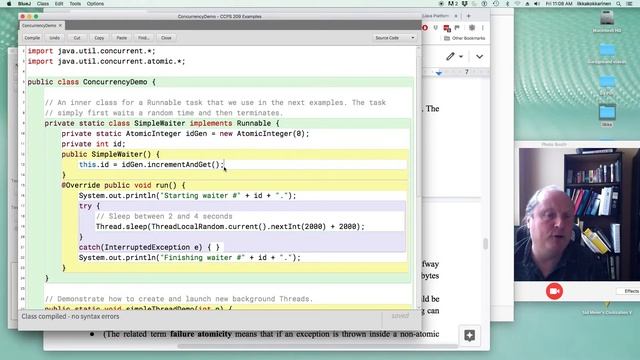Close the Java Platform browser tab
The height and width of the screenshot is (360, 640).
click(456, 16)
